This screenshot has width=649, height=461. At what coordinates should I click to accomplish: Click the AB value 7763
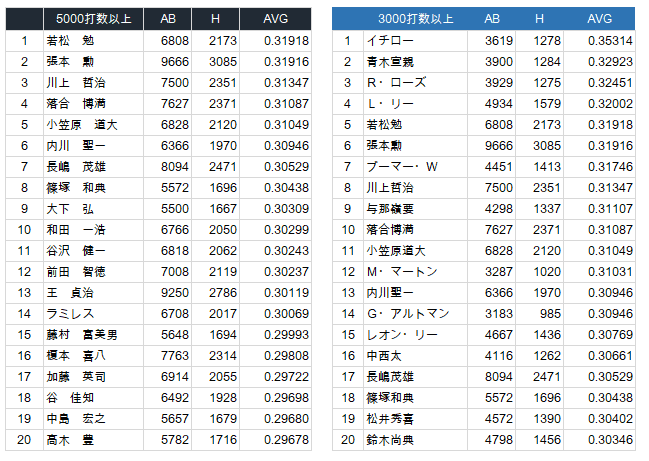pos(175,356)
